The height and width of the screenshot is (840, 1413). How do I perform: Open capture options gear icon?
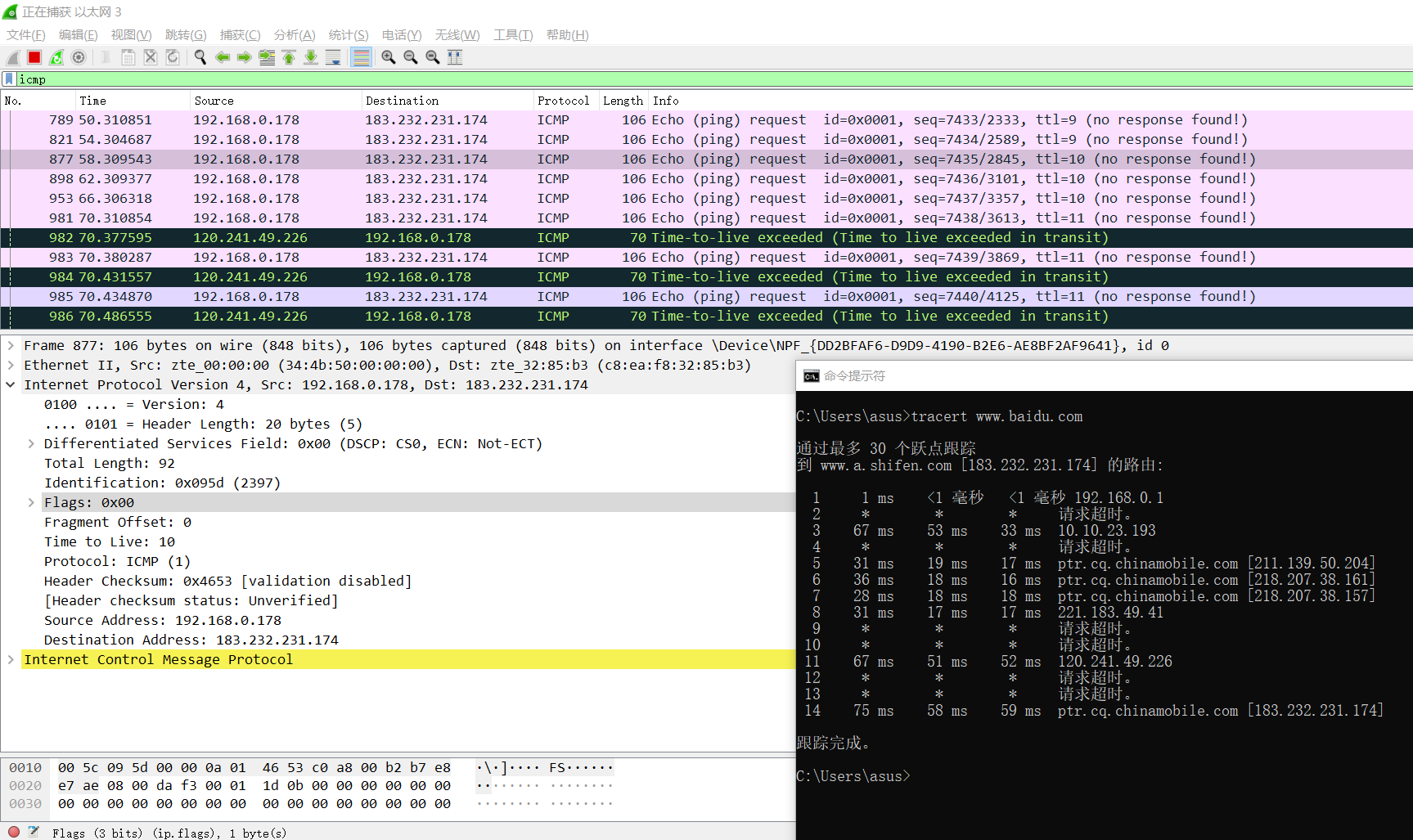[x=79, y=57]
